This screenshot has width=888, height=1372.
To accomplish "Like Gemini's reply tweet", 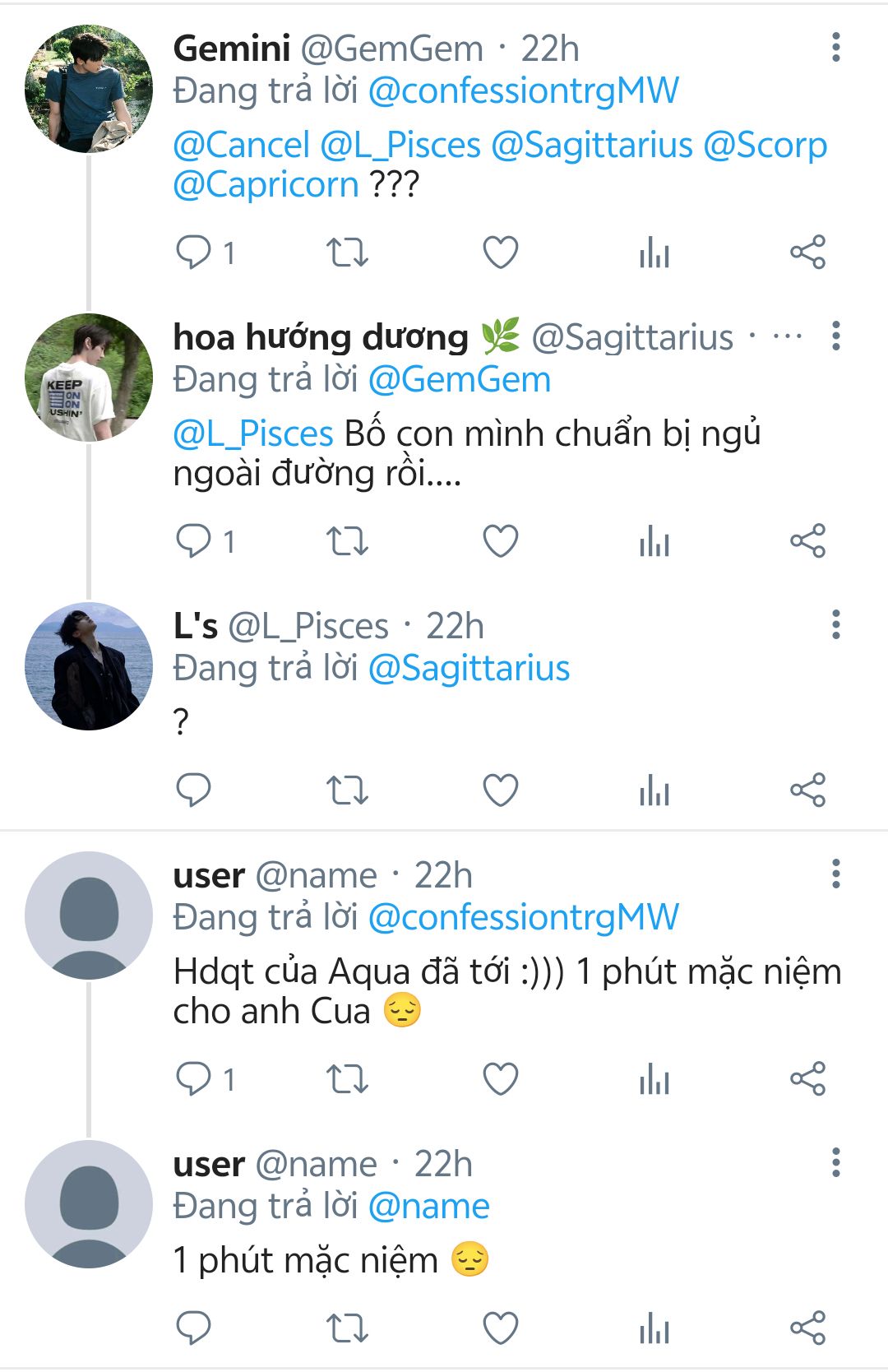I will [x=500, y=253].
